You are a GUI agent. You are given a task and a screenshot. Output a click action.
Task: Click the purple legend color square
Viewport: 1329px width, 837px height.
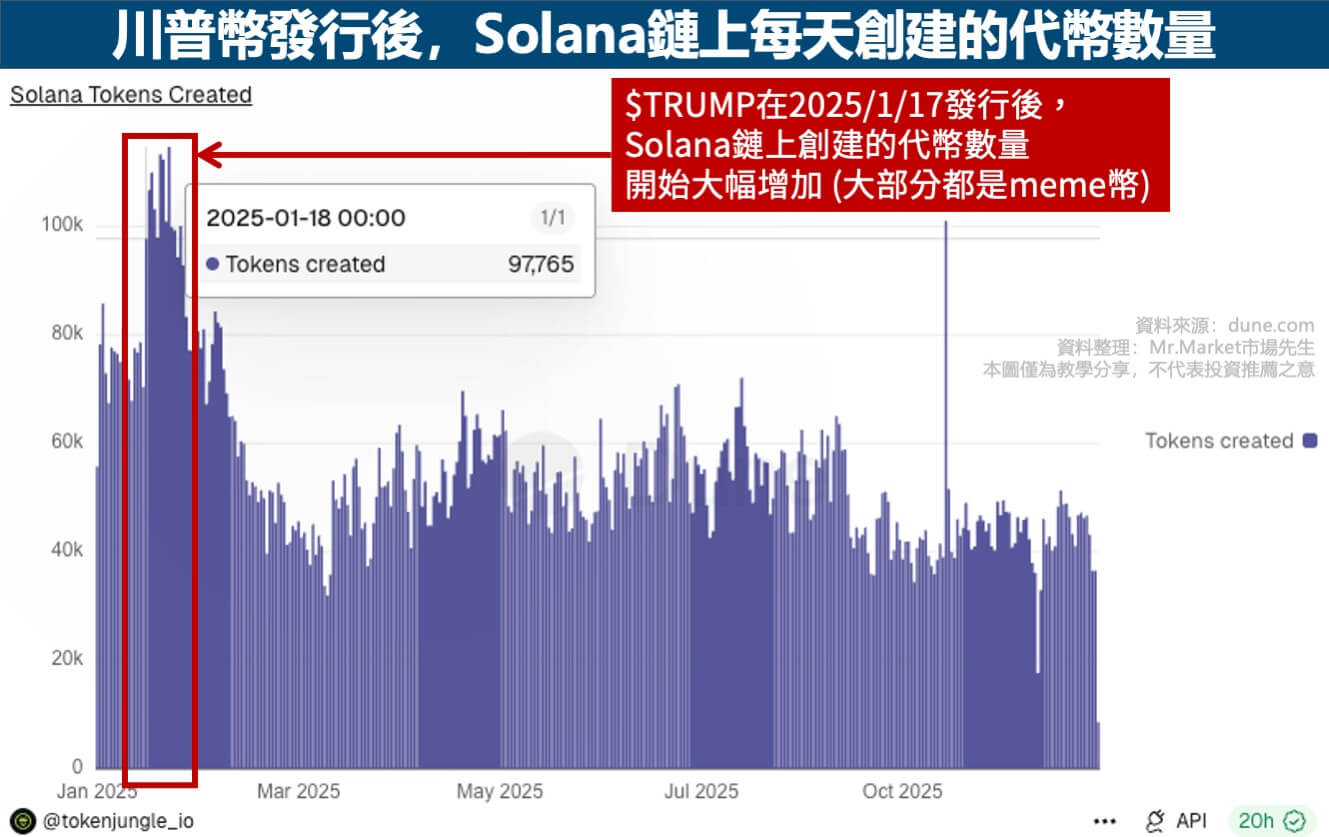(x=1309, y=441)
